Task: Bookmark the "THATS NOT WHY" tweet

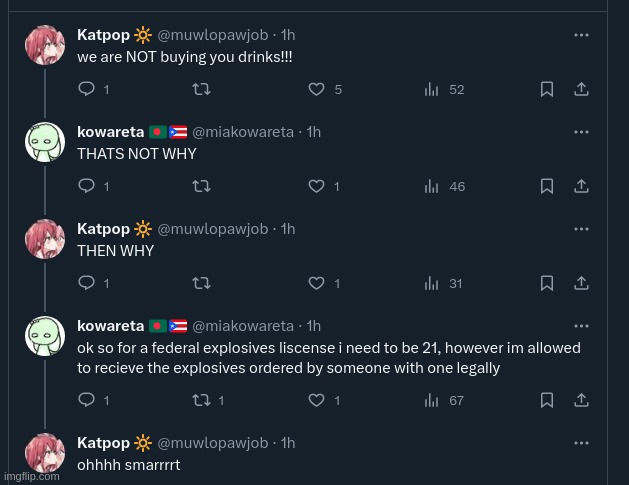Action: pyautogui.click(x=547, y=186)
